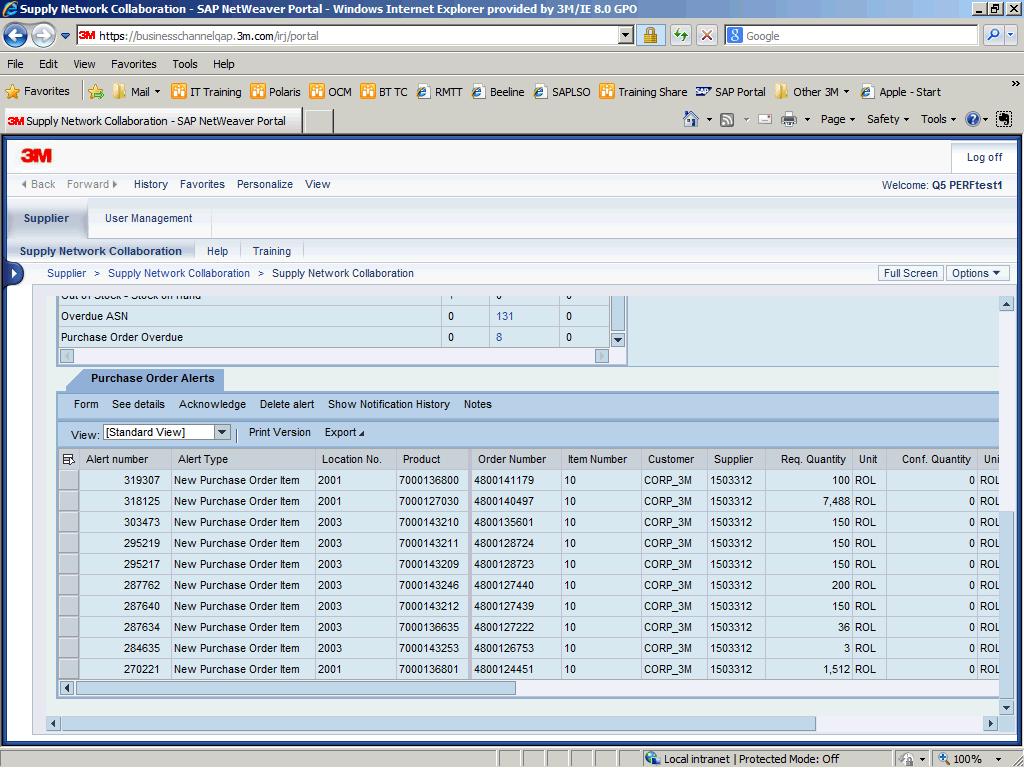Select the Supplier portal tab
This screenshot has width=1024, height=768.
(x=46, y=218)
